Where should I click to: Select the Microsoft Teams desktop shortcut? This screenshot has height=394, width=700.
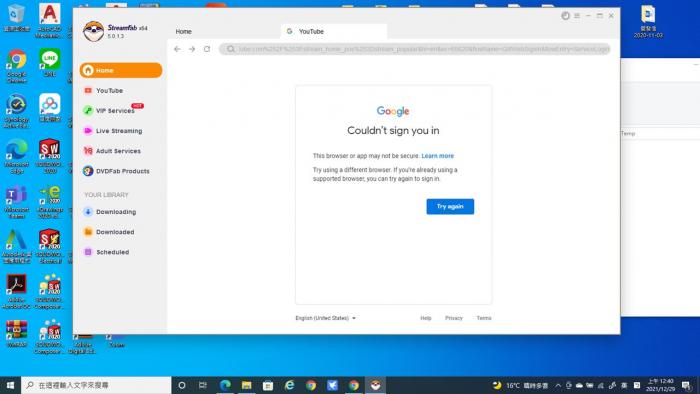pos(17,202)
